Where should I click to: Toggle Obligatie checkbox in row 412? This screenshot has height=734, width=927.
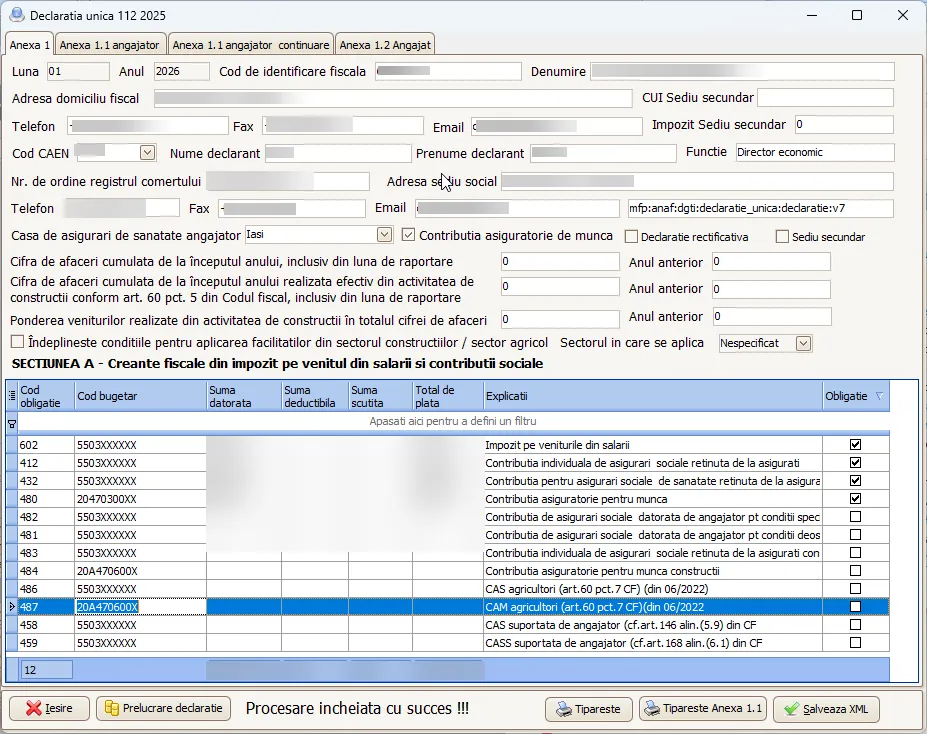point(855,462)
